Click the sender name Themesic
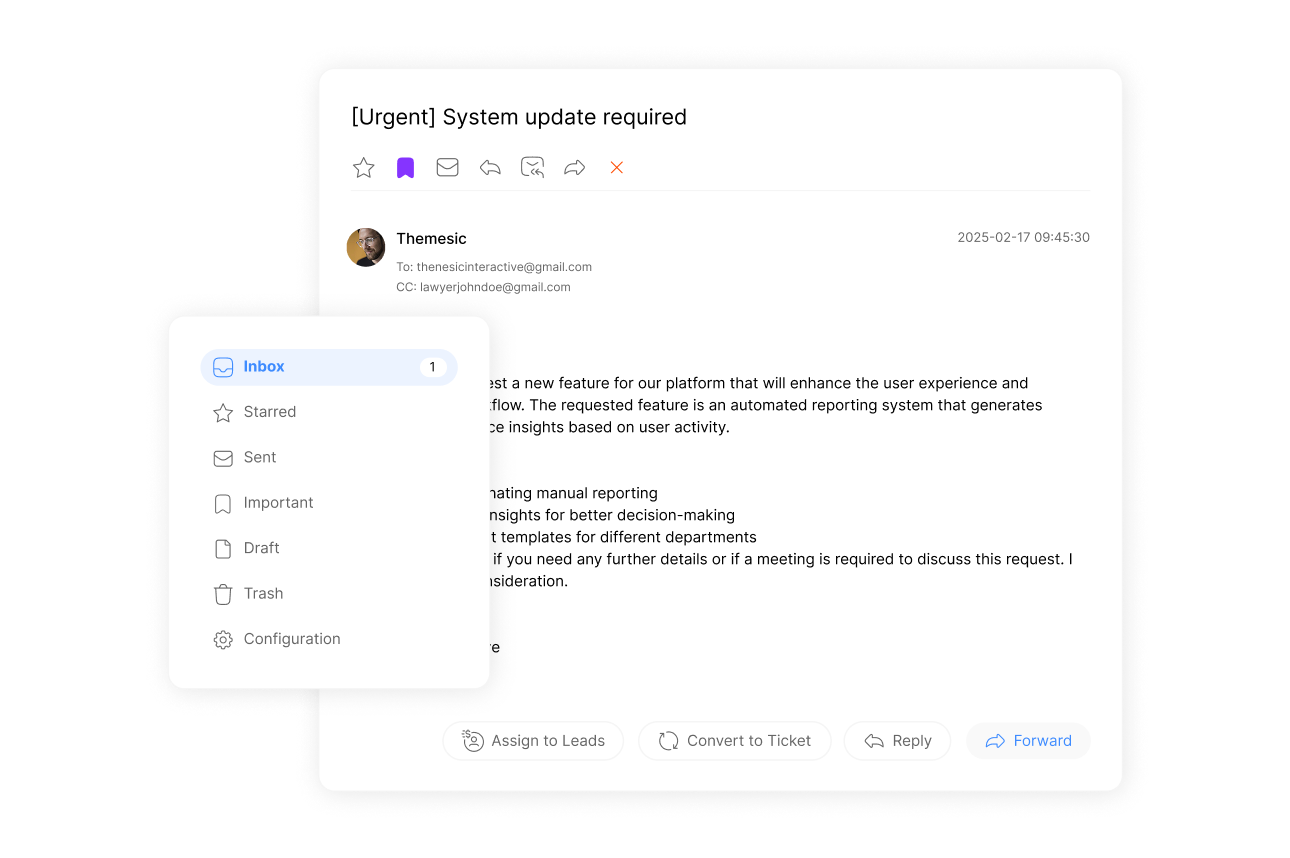This screenshot has height=858, width=1290. [x=431, y=238]
